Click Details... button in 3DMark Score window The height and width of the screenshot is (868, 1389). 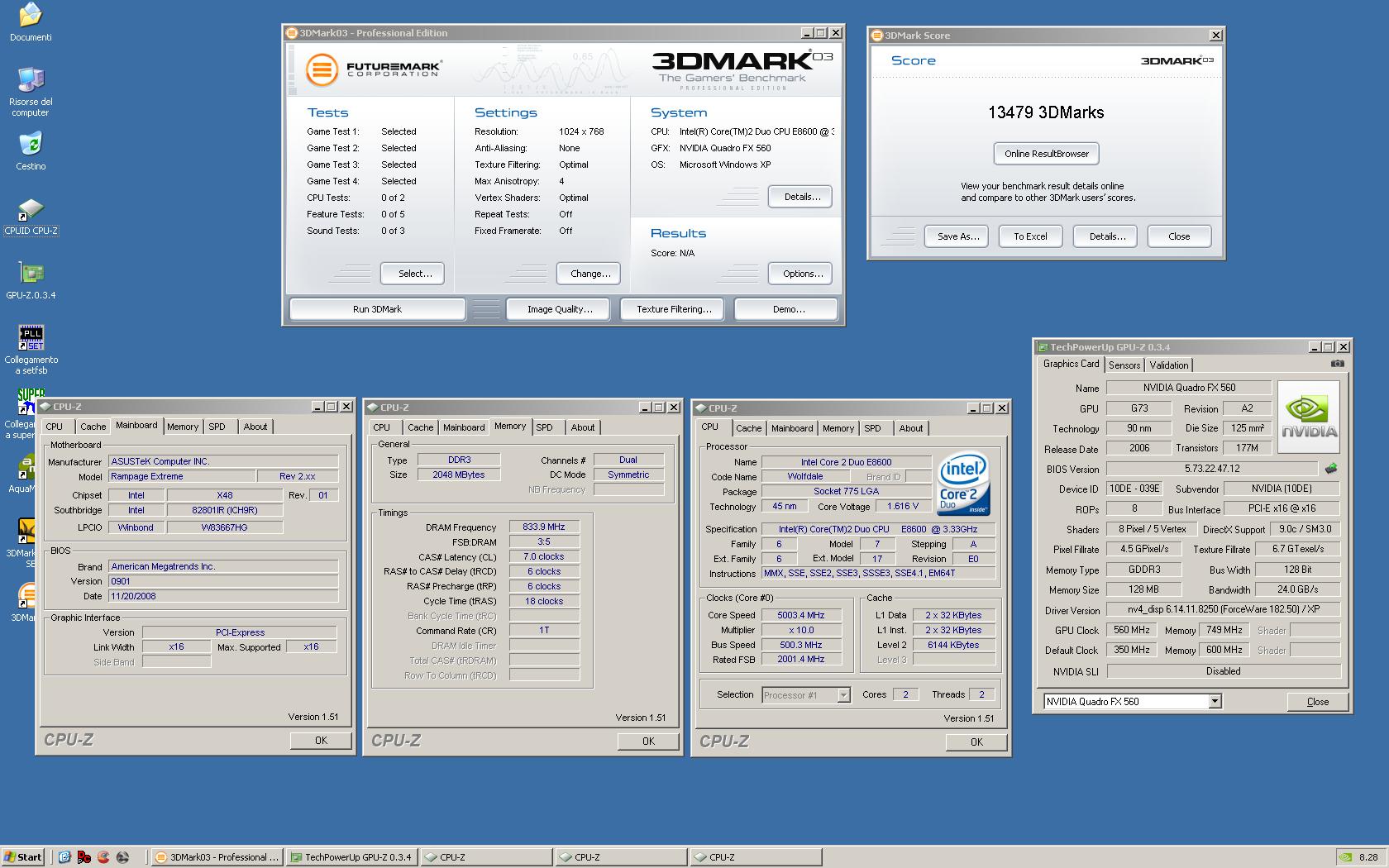pos(1107,236)
